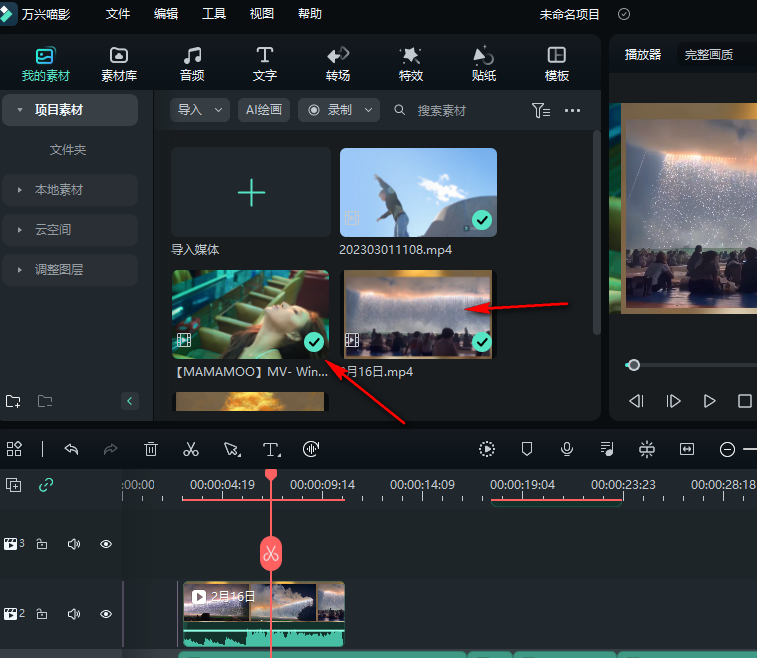This screenshot has height=658, width=757.
Task: Select the 202303011108.mp4 thumbnail
Action: [419, 192]
